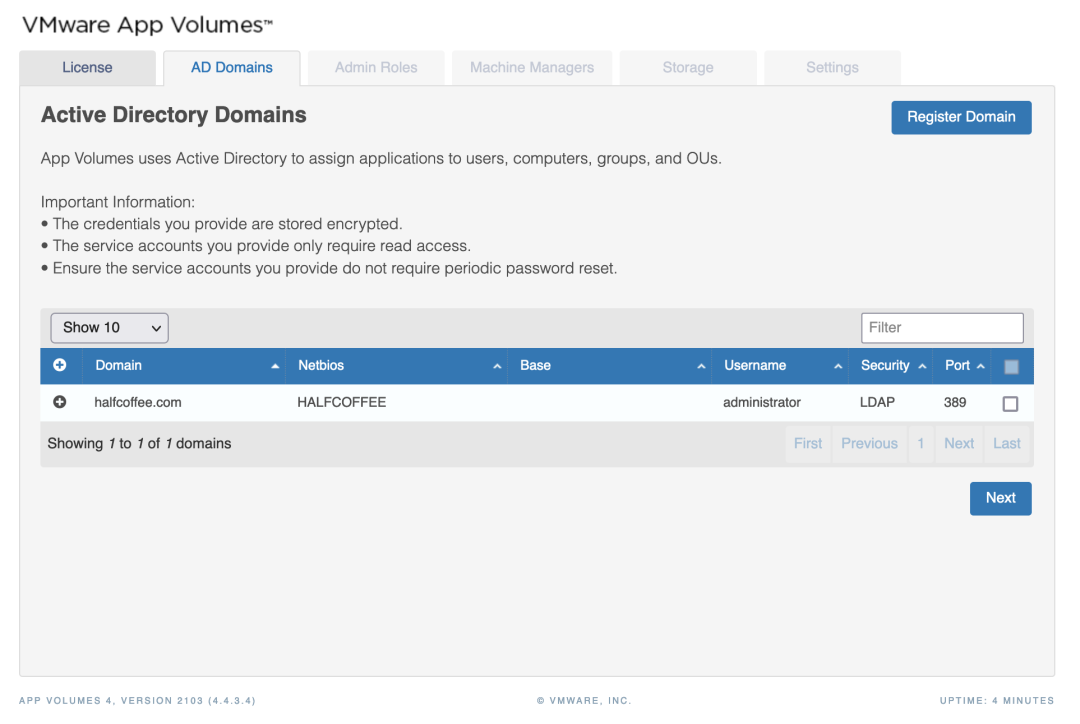
Task: Click the Base column header label
Action: click(x=535, y=366)
